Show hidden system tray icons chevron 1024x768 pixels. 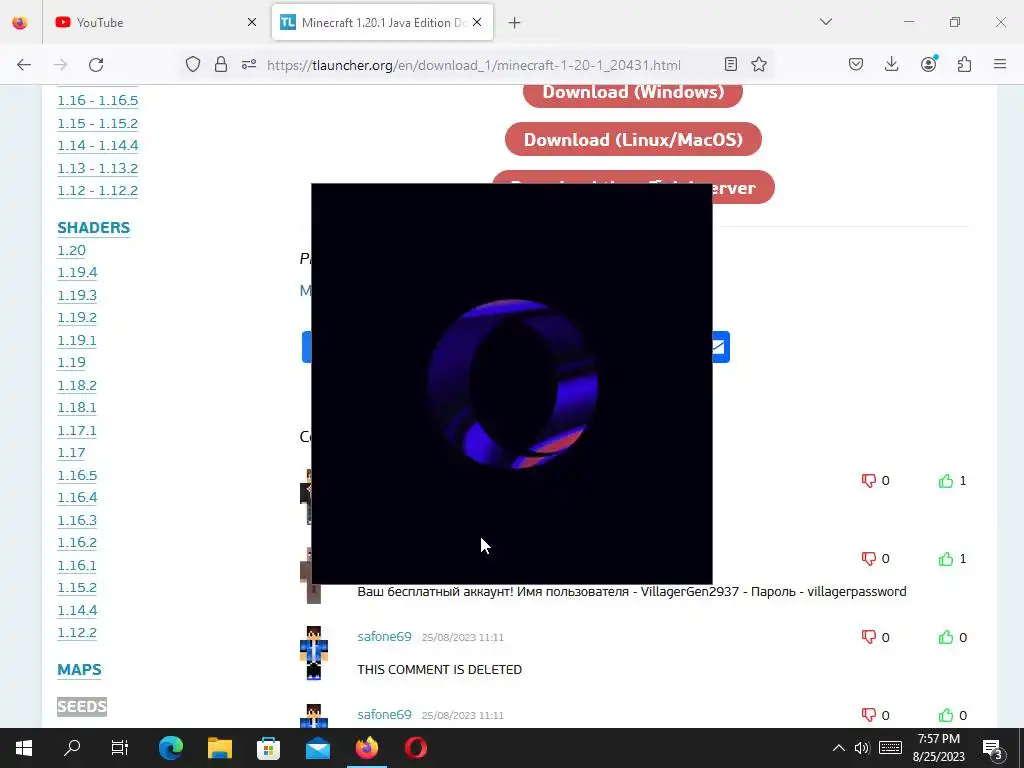point(839,748)
